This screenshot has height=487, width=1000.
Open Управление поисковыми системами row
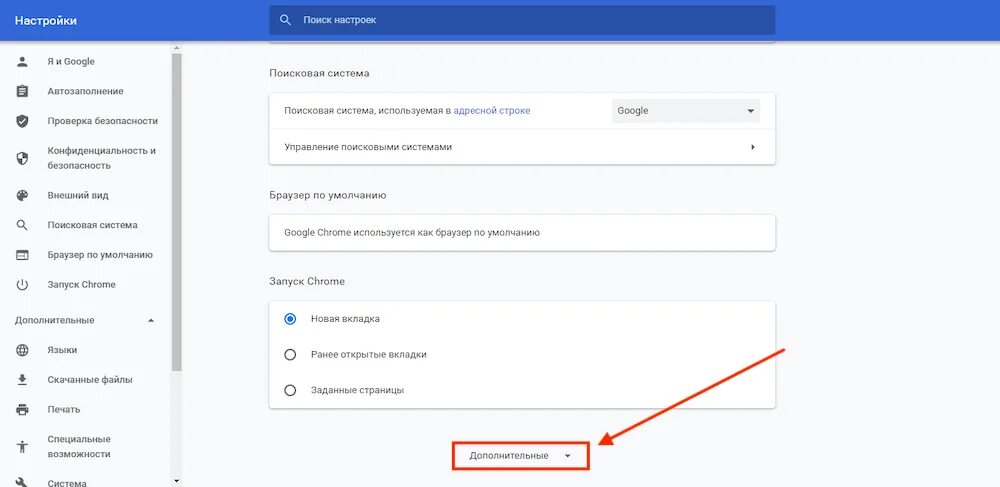tap(522, 147)
